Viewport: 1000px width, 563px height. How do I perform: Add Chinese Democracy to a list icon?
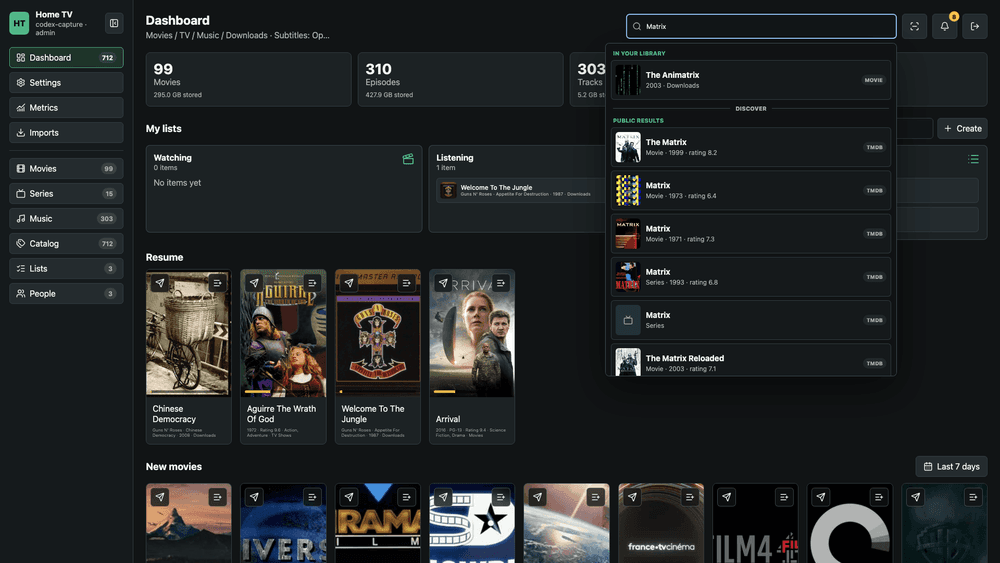coord(217,282)
